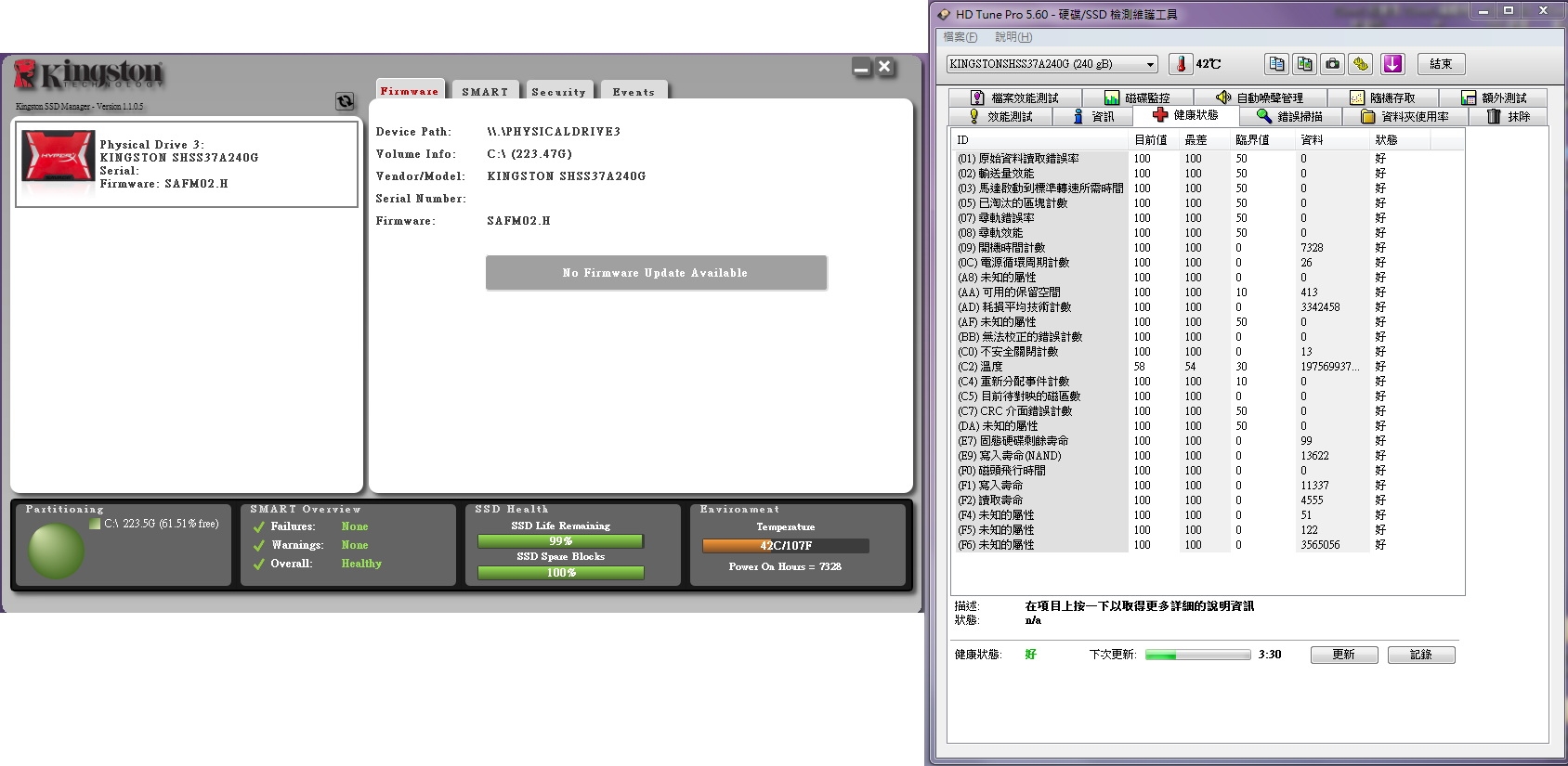The width and height of the screenshot is (1568, 766).
Task: Click the 狀態 status column header
Action: (x=1400, y=140)
